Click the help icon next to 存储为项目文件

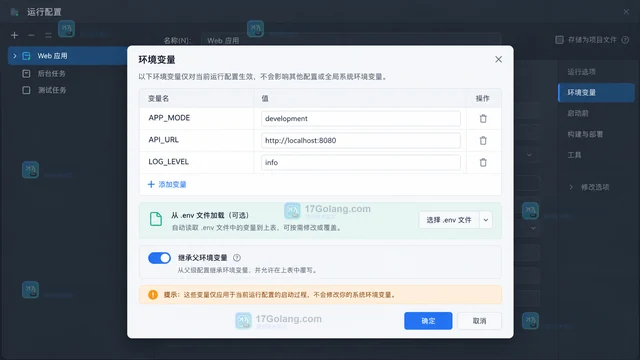click(x=625, y=40)
